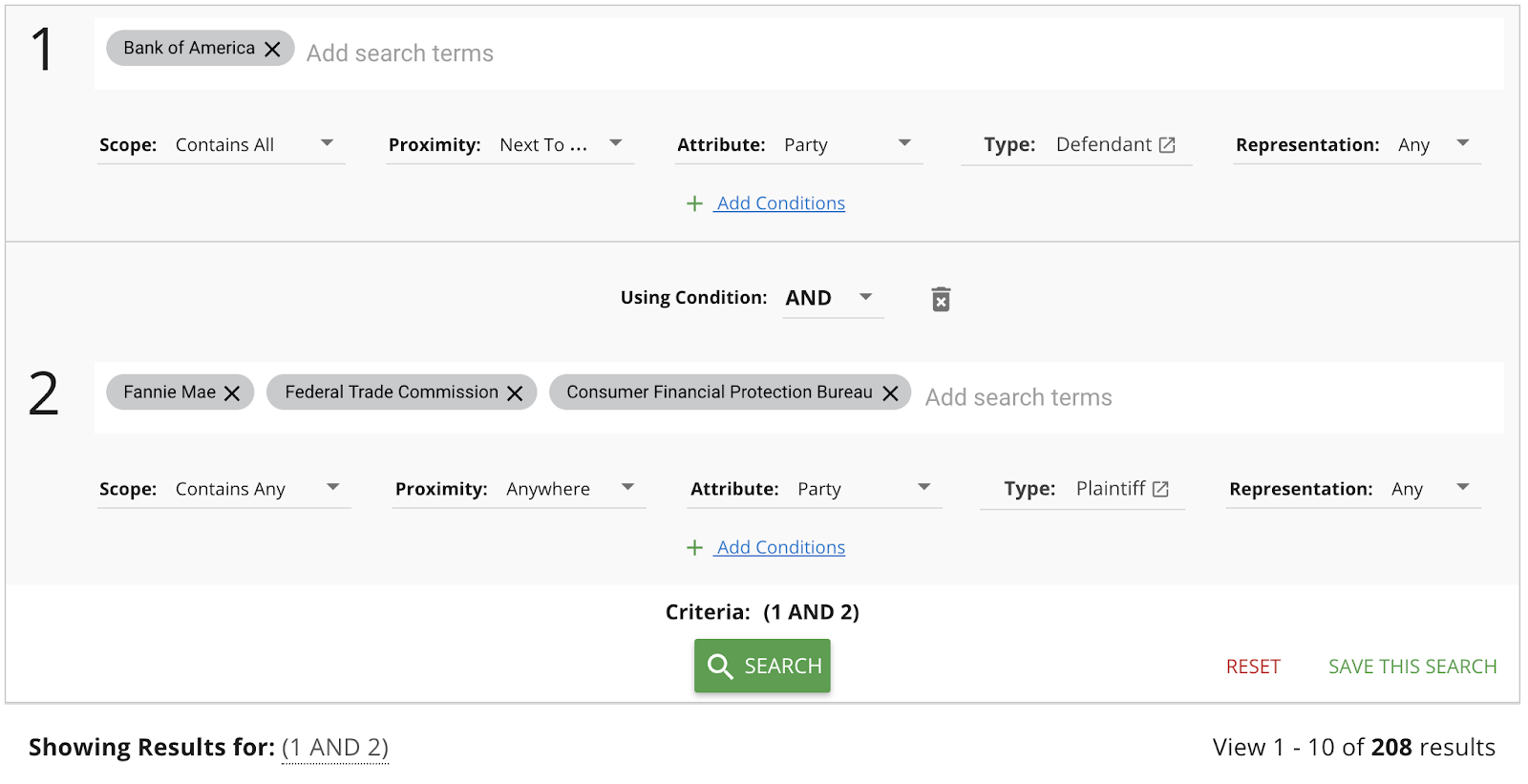Screen dimensions: 1528x784
Task: Click the Defendant type value
Action: click(1103, 144)
